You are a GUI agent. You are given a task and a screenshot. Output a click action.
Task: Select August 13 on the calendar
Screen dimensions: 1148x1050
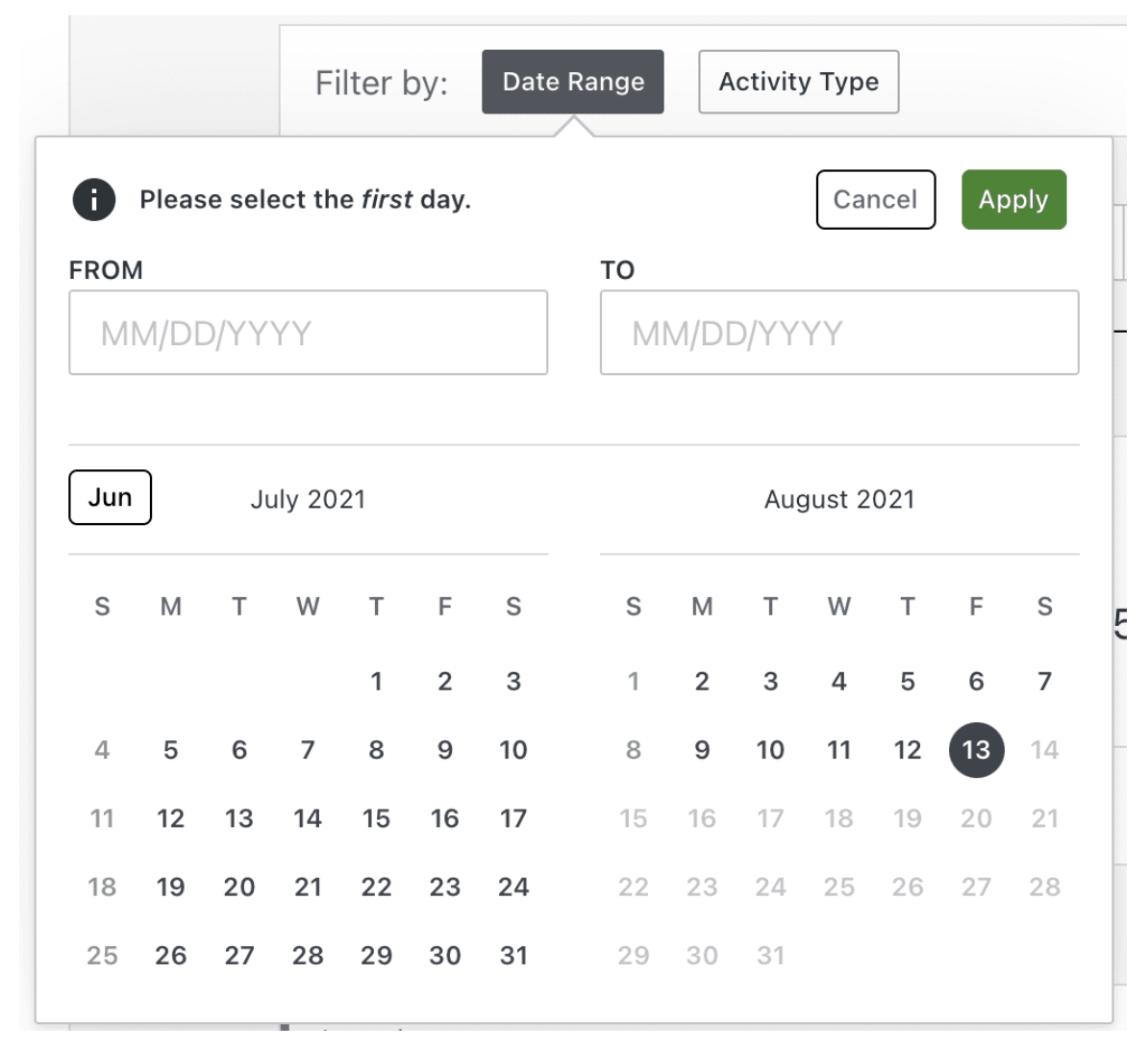click(x=976, y=750)
